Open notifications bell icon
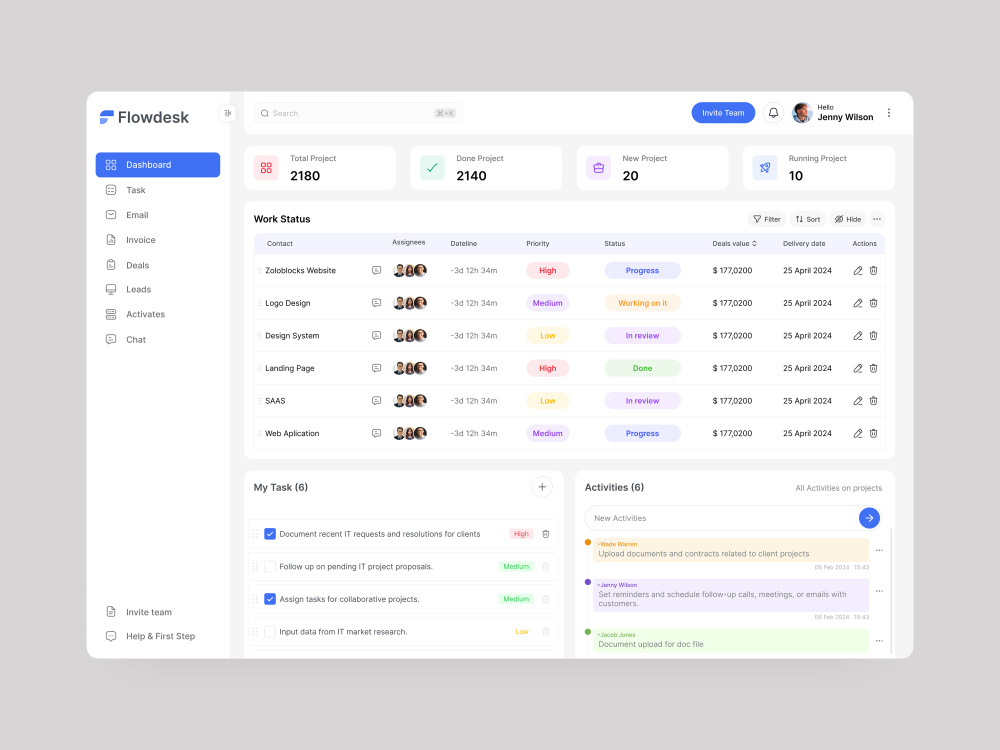Image resolution: width=1000 pixels, height=750 pixels. tap(773, 113)
